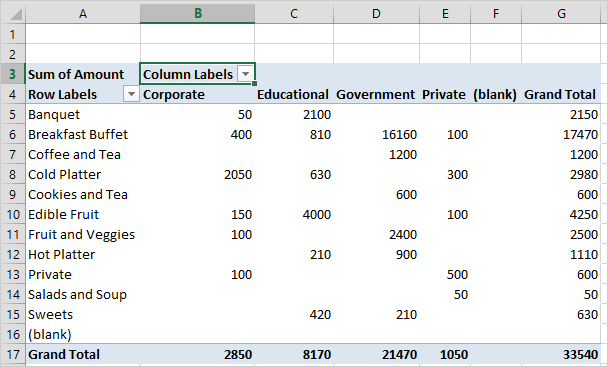
Task: Open the Row Labels filter dropdown
Action: click(x=131, y=94)
